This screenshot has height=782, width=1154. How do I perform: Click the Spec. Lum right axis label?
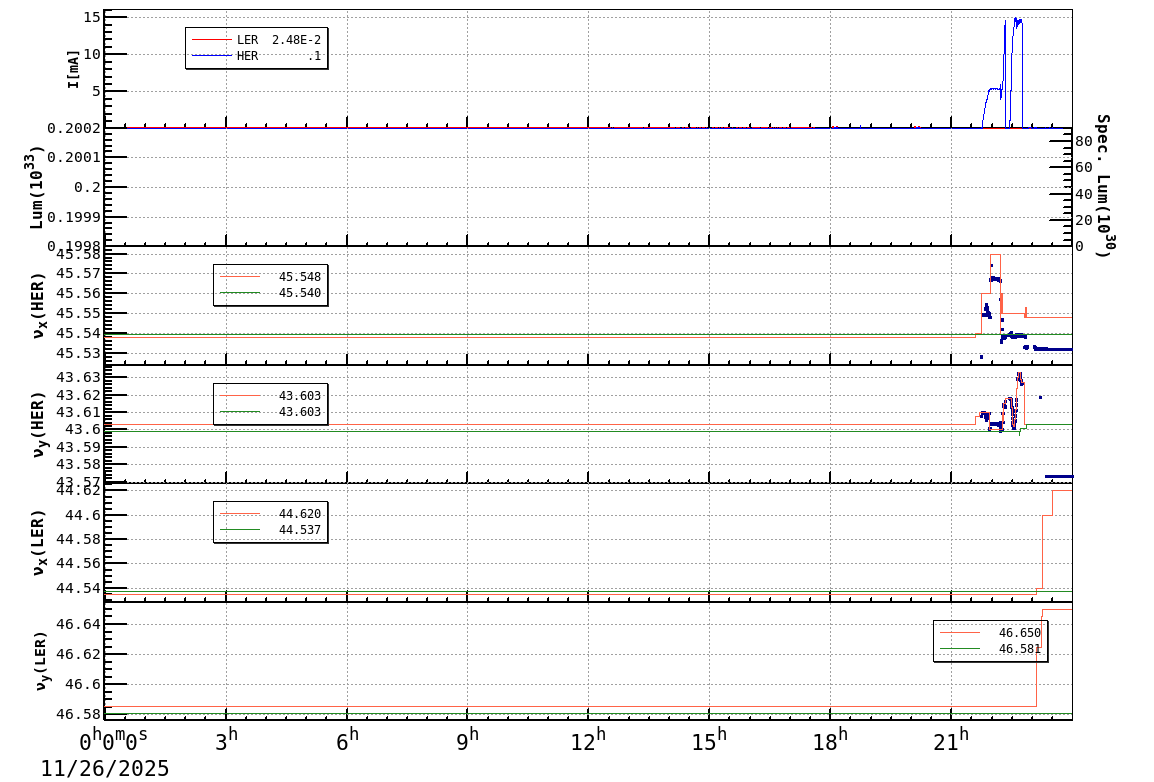[1102, 185]
